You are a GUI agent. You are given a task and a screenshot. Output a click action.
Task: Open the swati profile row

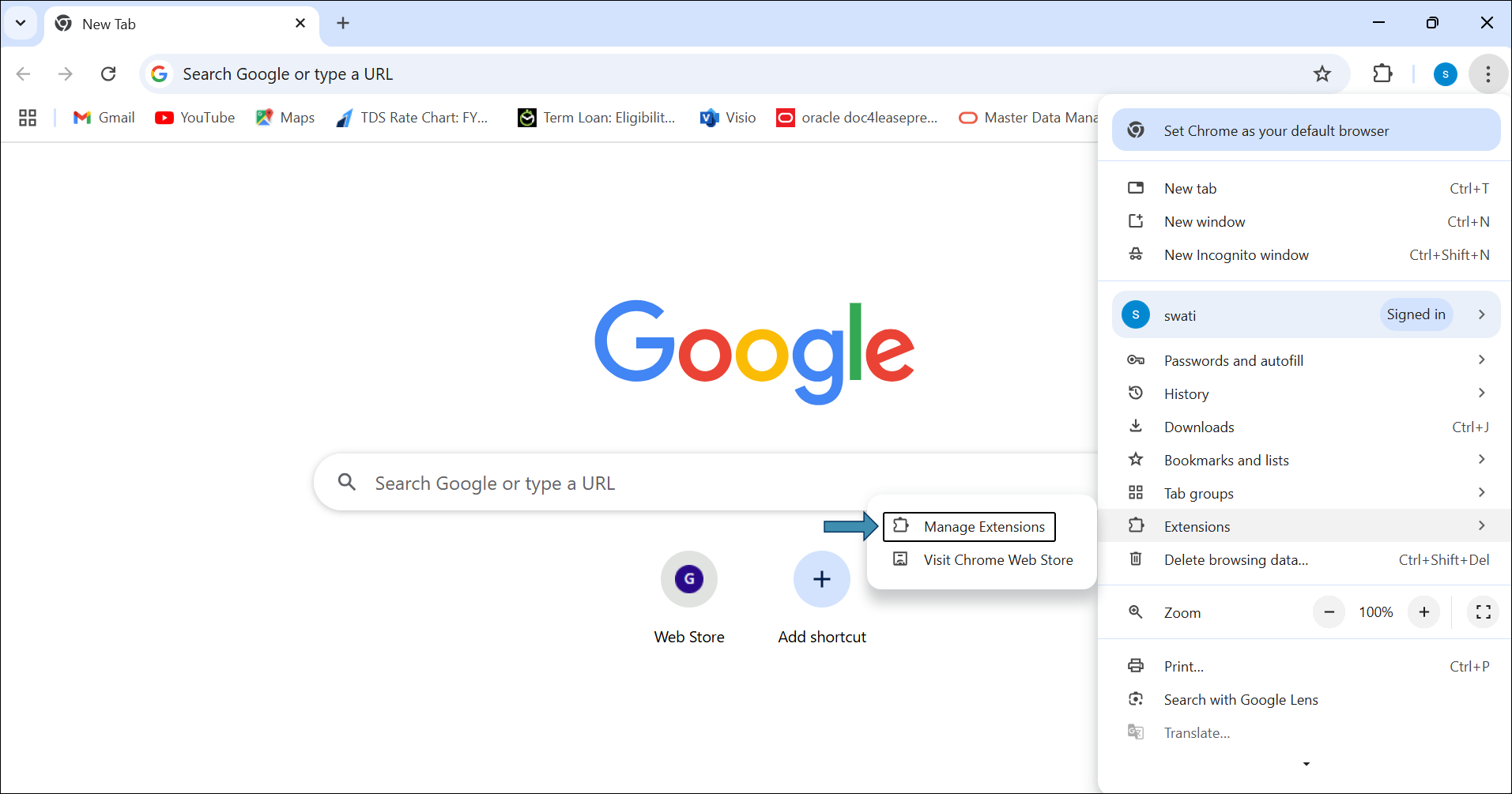(1306, 314)
